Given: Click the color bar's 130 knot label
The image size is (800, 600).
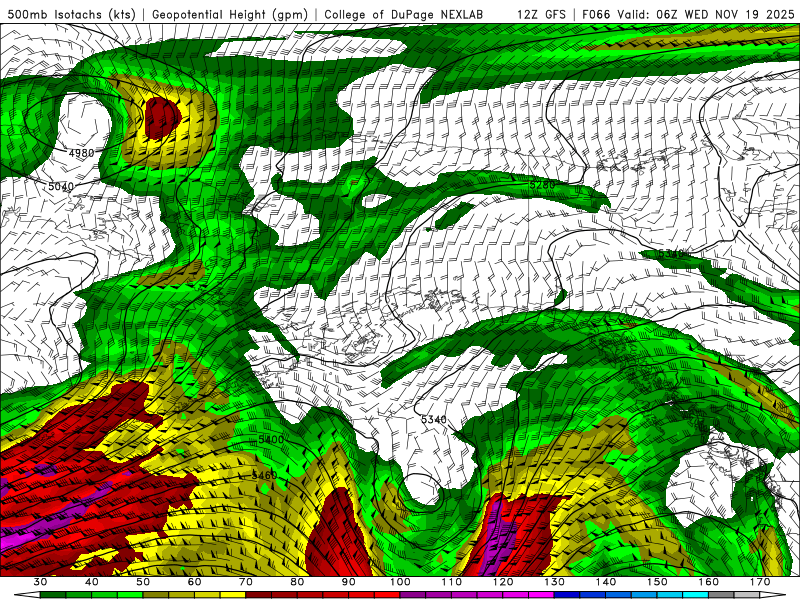Looking at the screenshot, I should (x=555, y=582).
